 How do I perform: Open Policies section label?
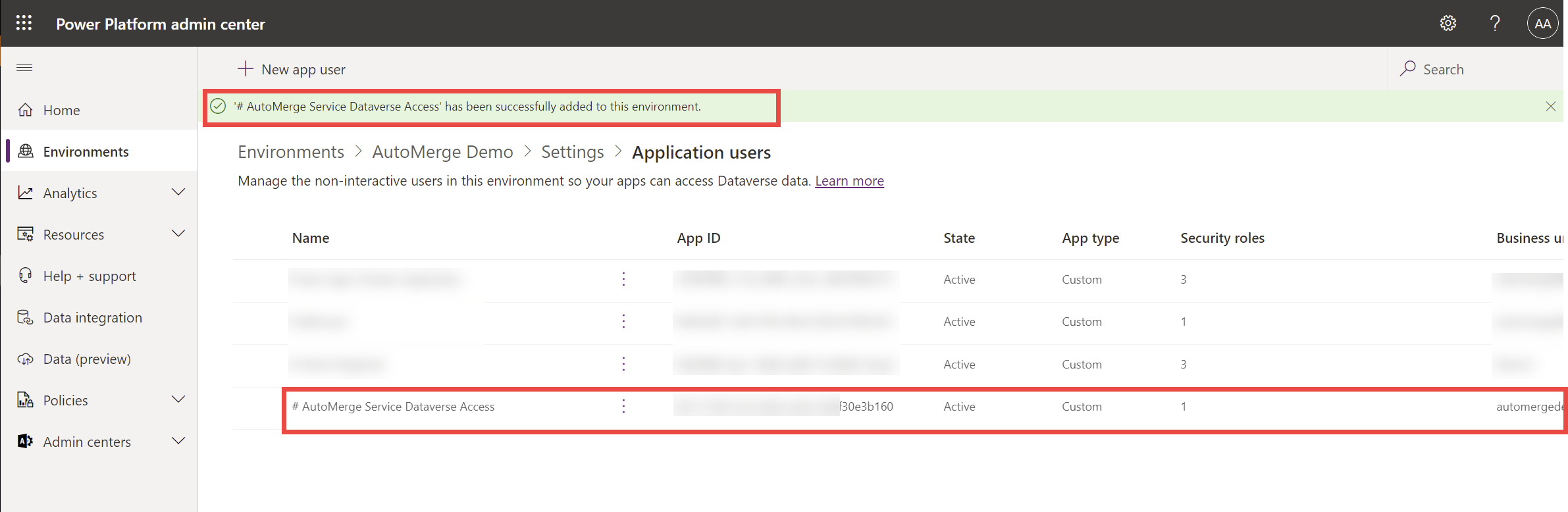[x=65, y=400]
